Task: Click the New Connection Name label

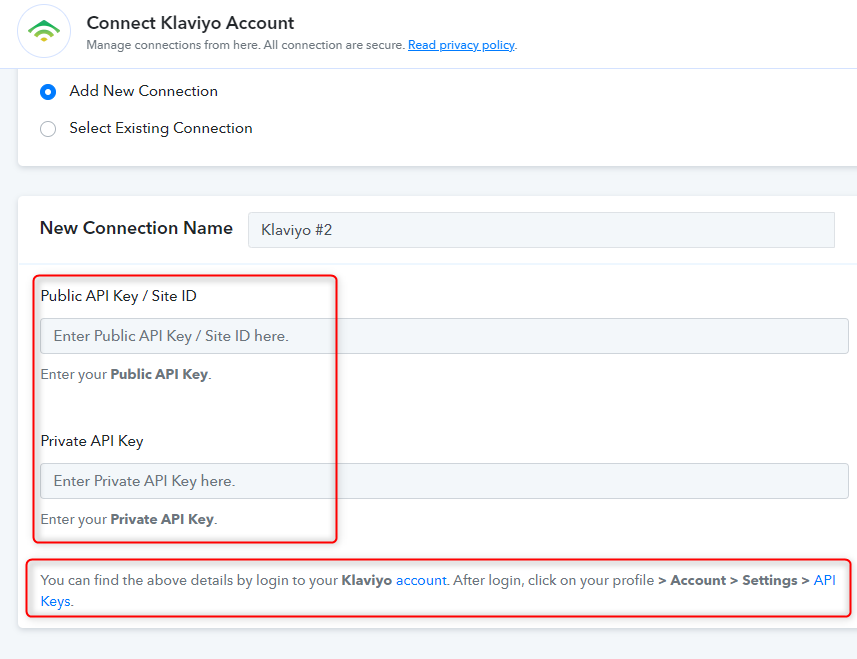Action: tap(136, 228)
